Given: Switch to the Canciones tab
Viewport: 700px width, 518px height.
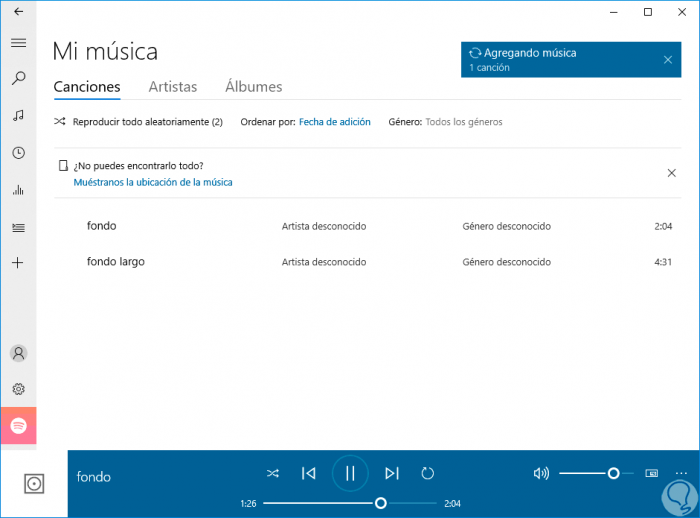Looking at the screenshot, I should [87, 87].
